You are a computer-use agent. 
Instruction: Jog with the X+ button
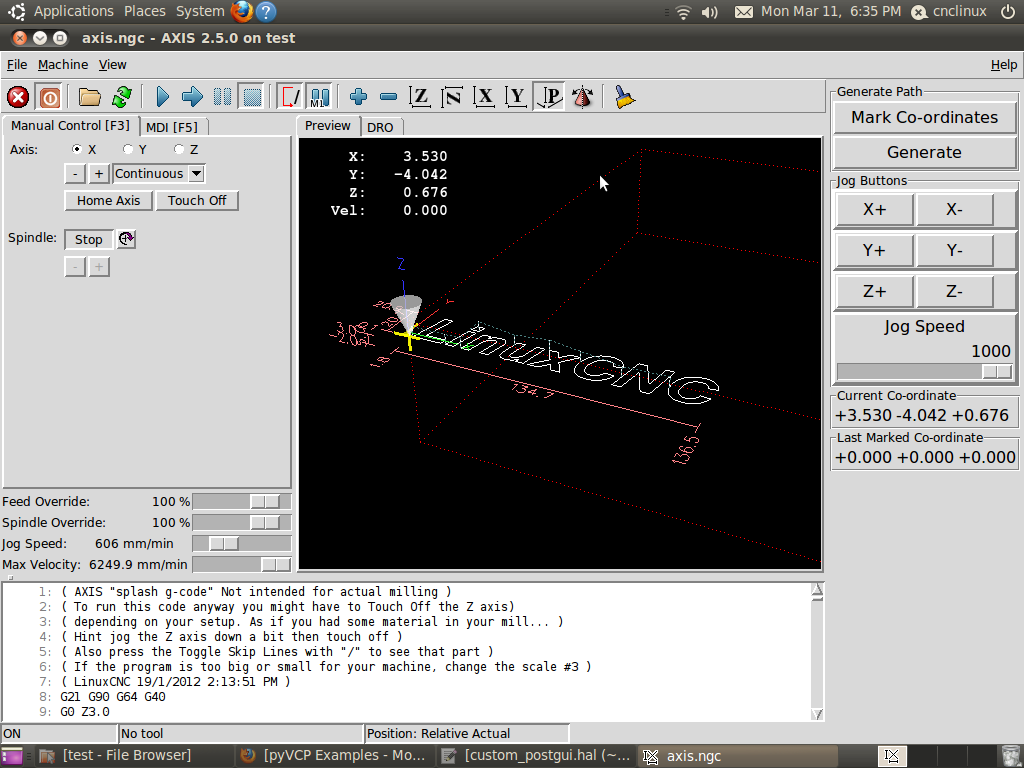pyautogui.click(x=874, y=210)
